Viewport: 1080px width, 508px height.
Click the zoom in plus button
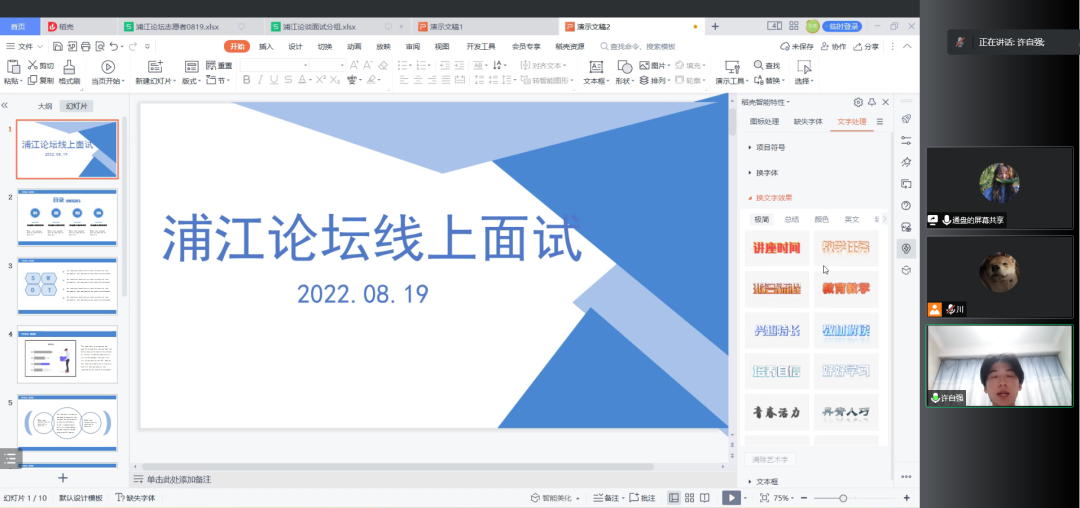[x=906, y=498]
